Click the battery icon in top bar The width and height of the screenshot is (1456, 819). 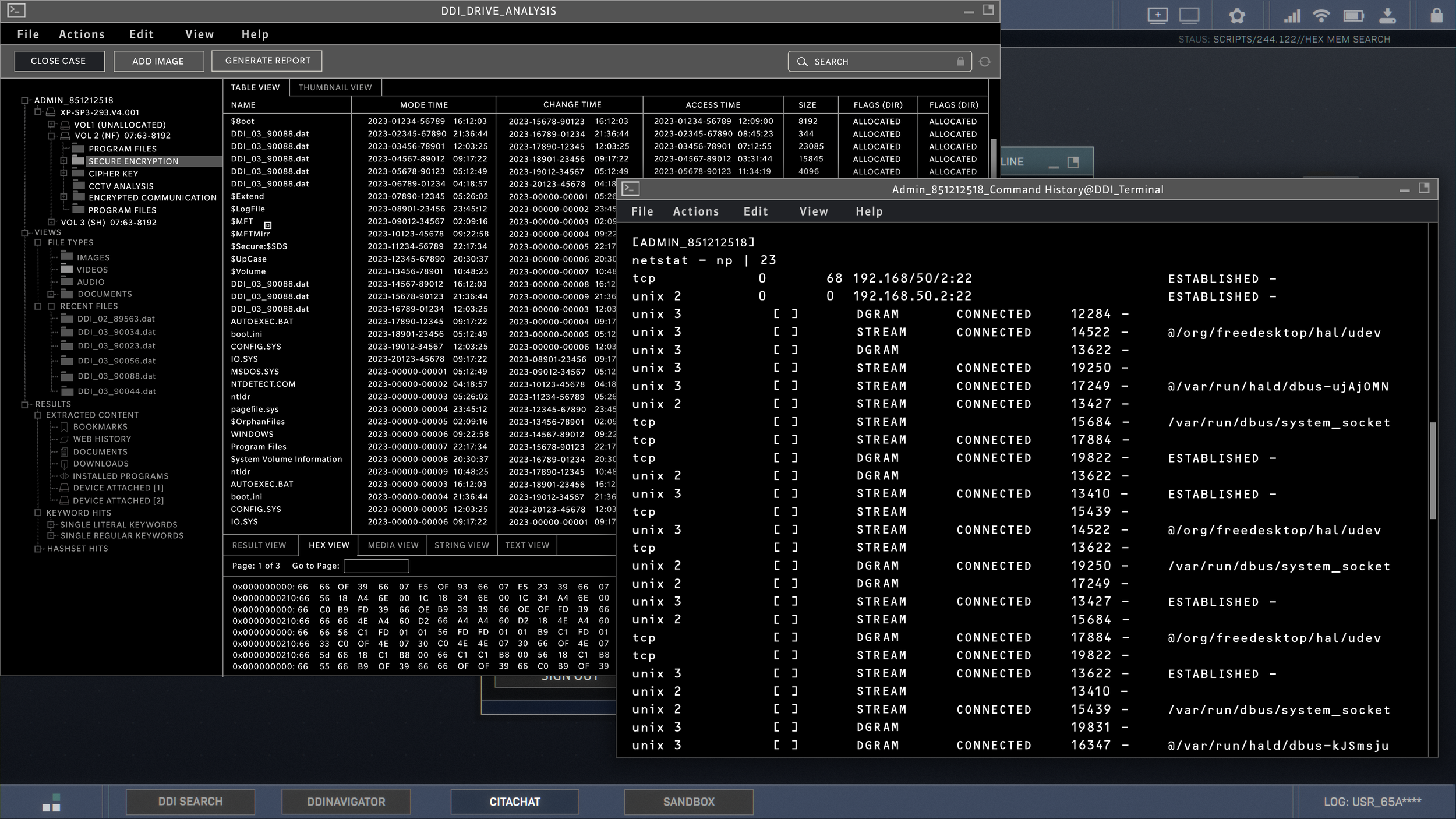[1353, 16]
